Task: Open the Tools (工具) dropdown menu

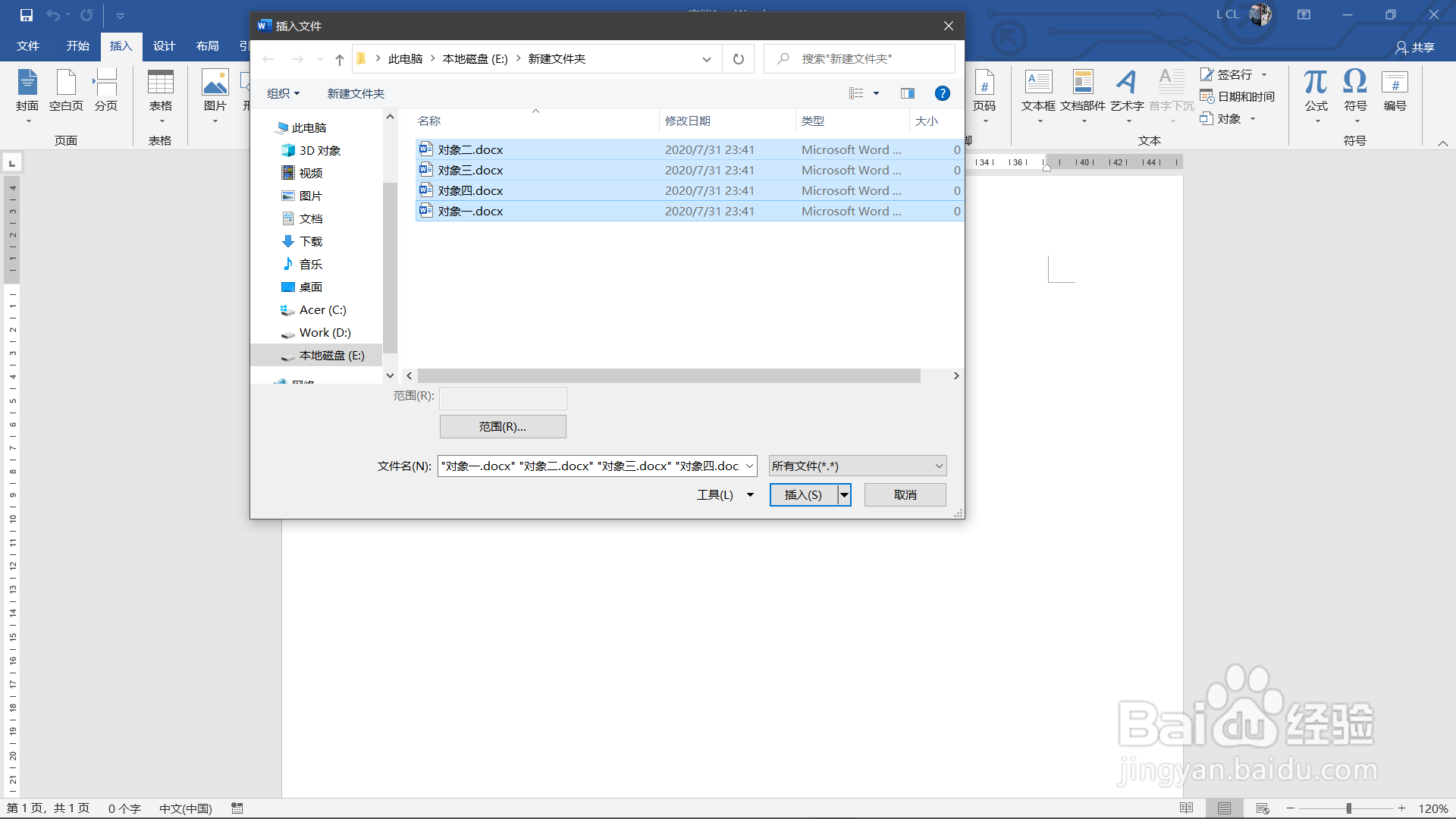Action: [725, 494]
